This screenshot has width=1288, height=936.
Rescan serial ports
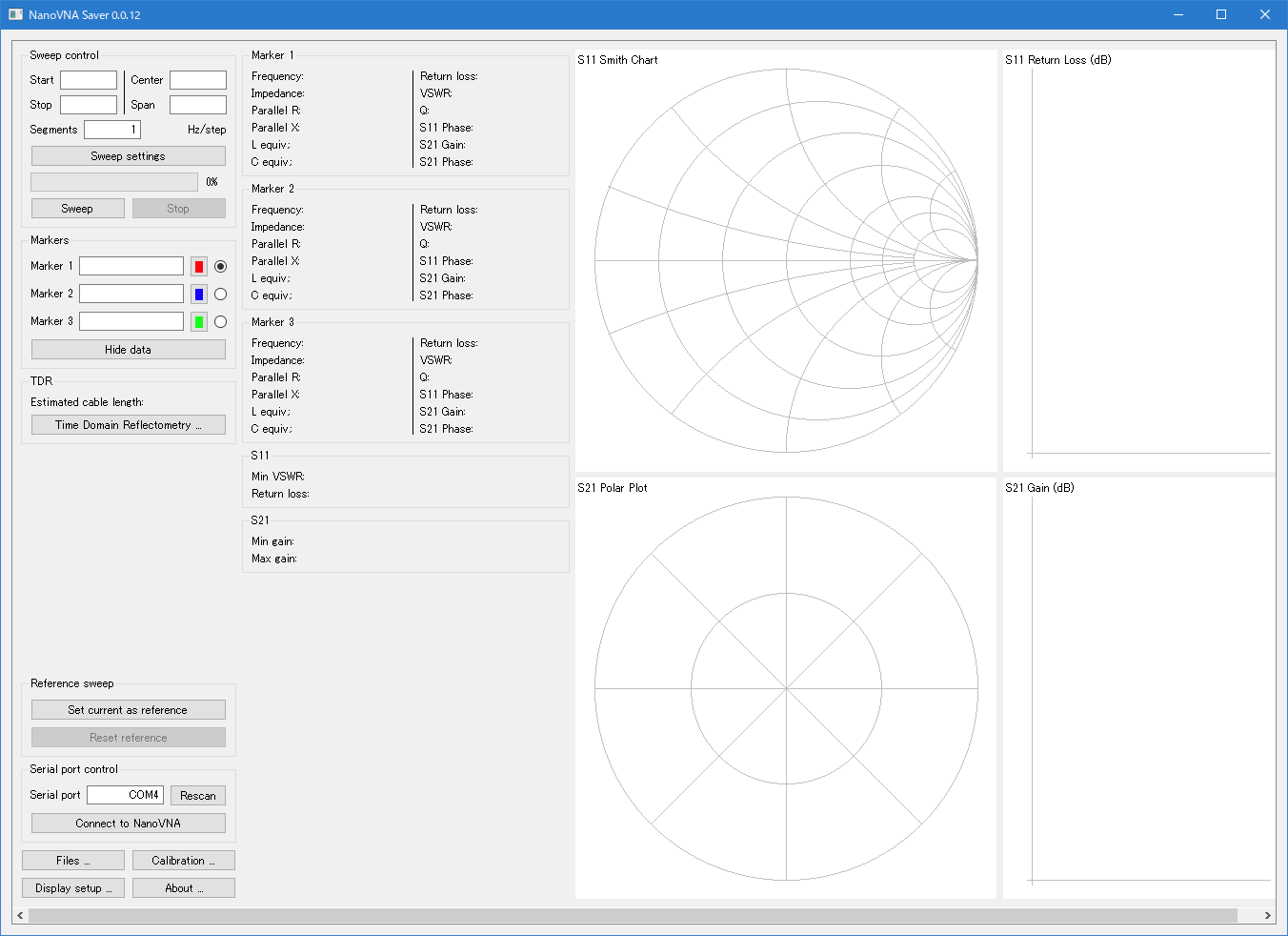pyautogui.click(x=198, y=796)
